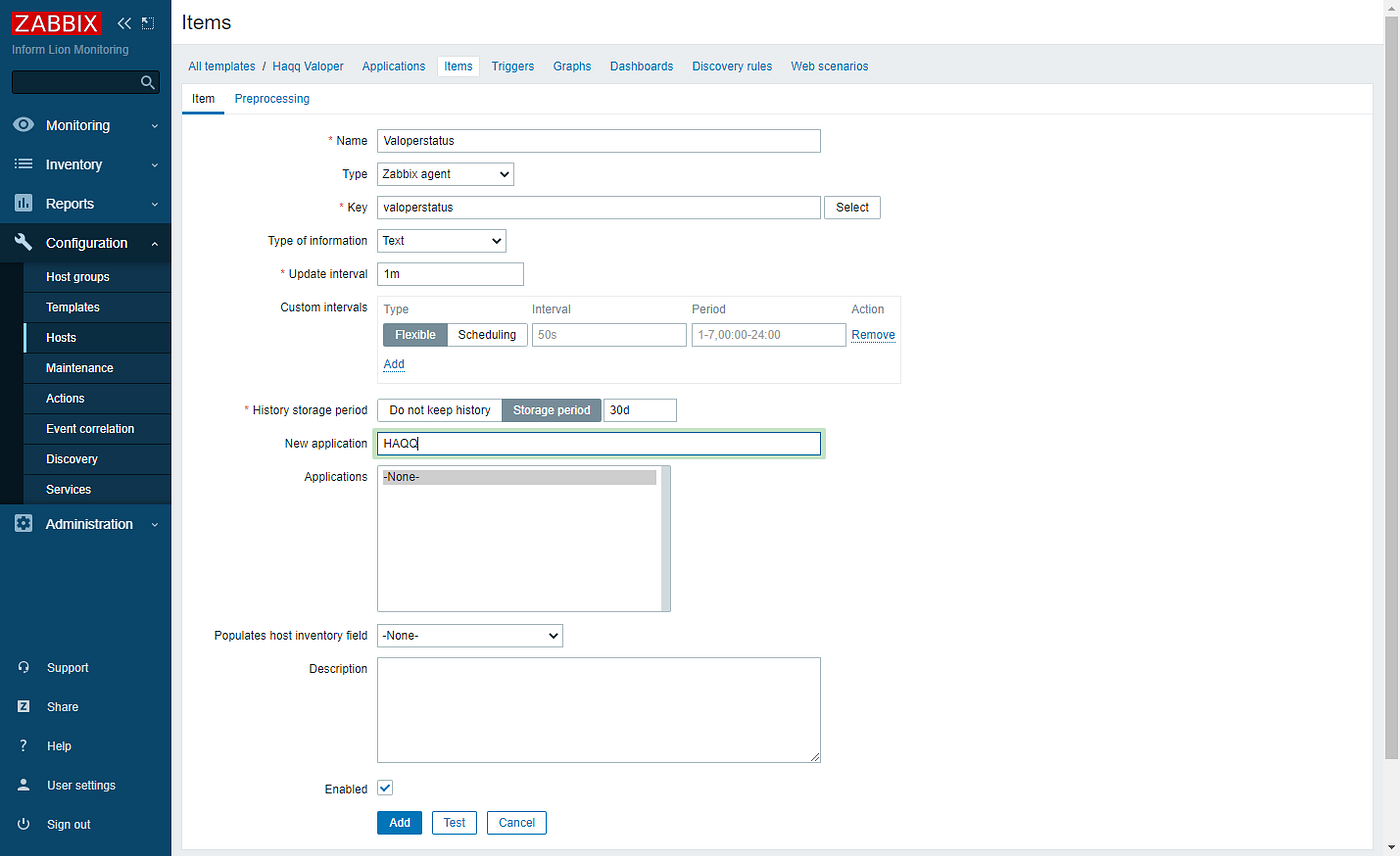Click the Update interval field
The height and width of the screenshot is (856, 1400).
click(450, 274)
